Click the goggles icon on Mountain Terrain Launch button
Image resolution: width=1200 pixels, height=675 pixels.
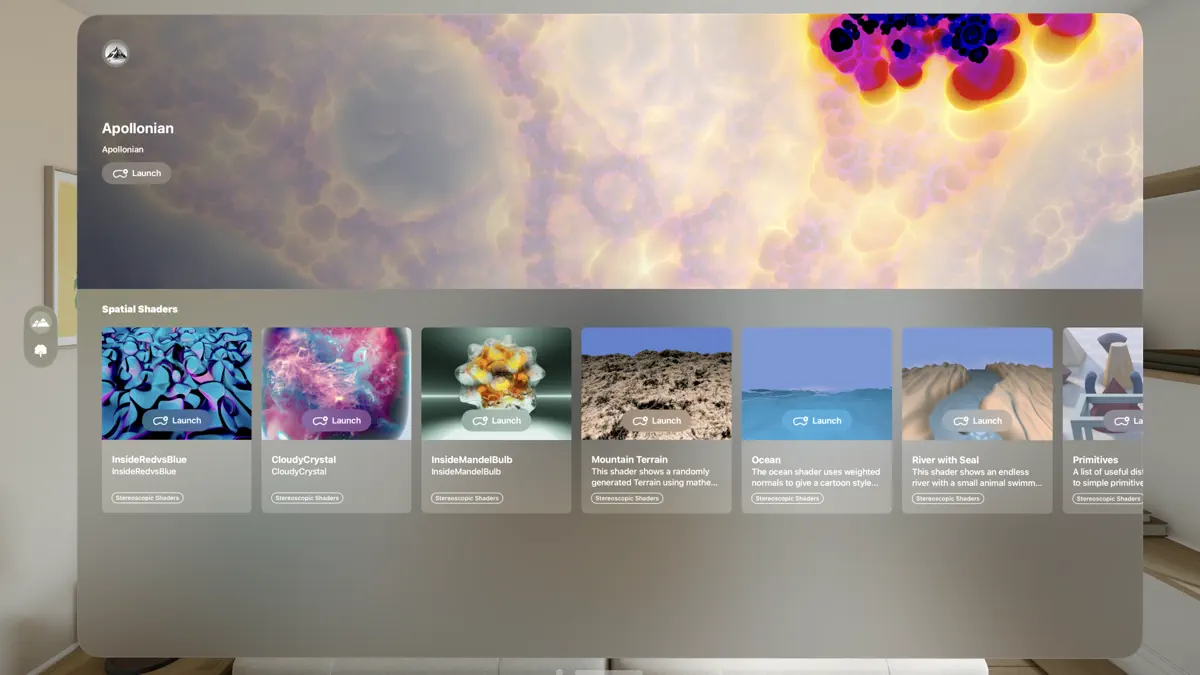tap(640, 421)
